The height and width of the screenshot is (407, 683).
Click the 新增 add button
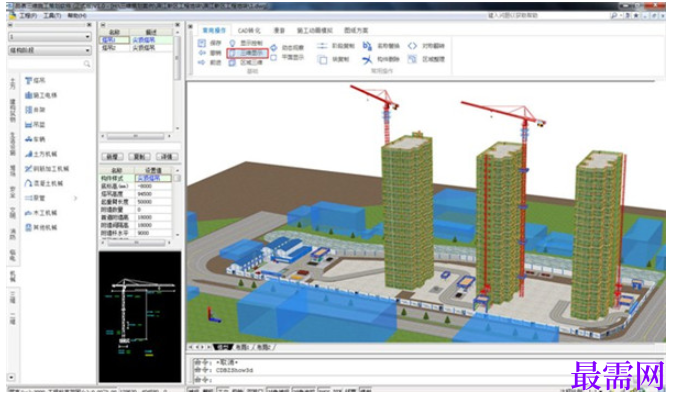click(x=112, y=156)
